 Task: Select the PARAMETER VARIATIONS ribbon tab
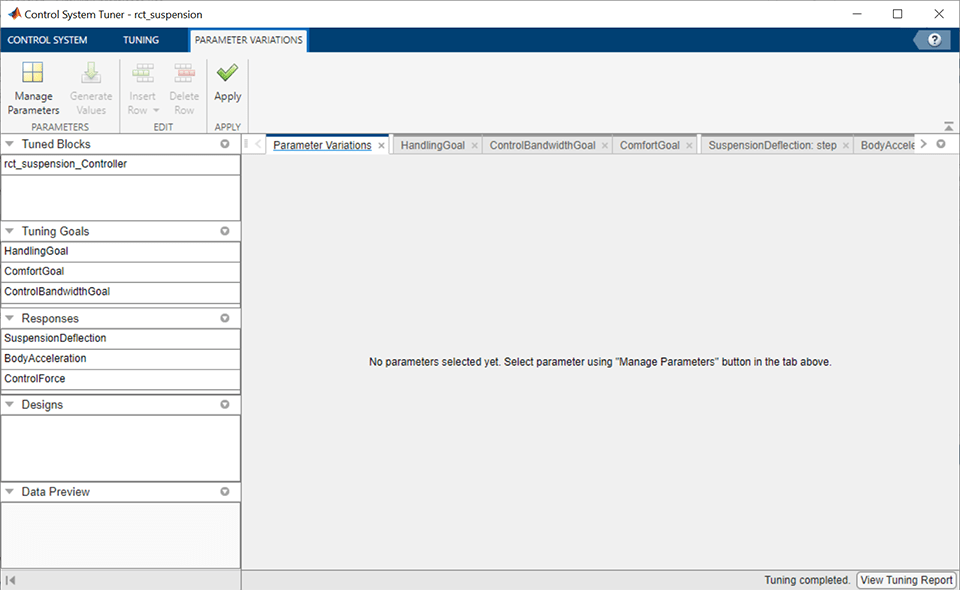point(249,40)
